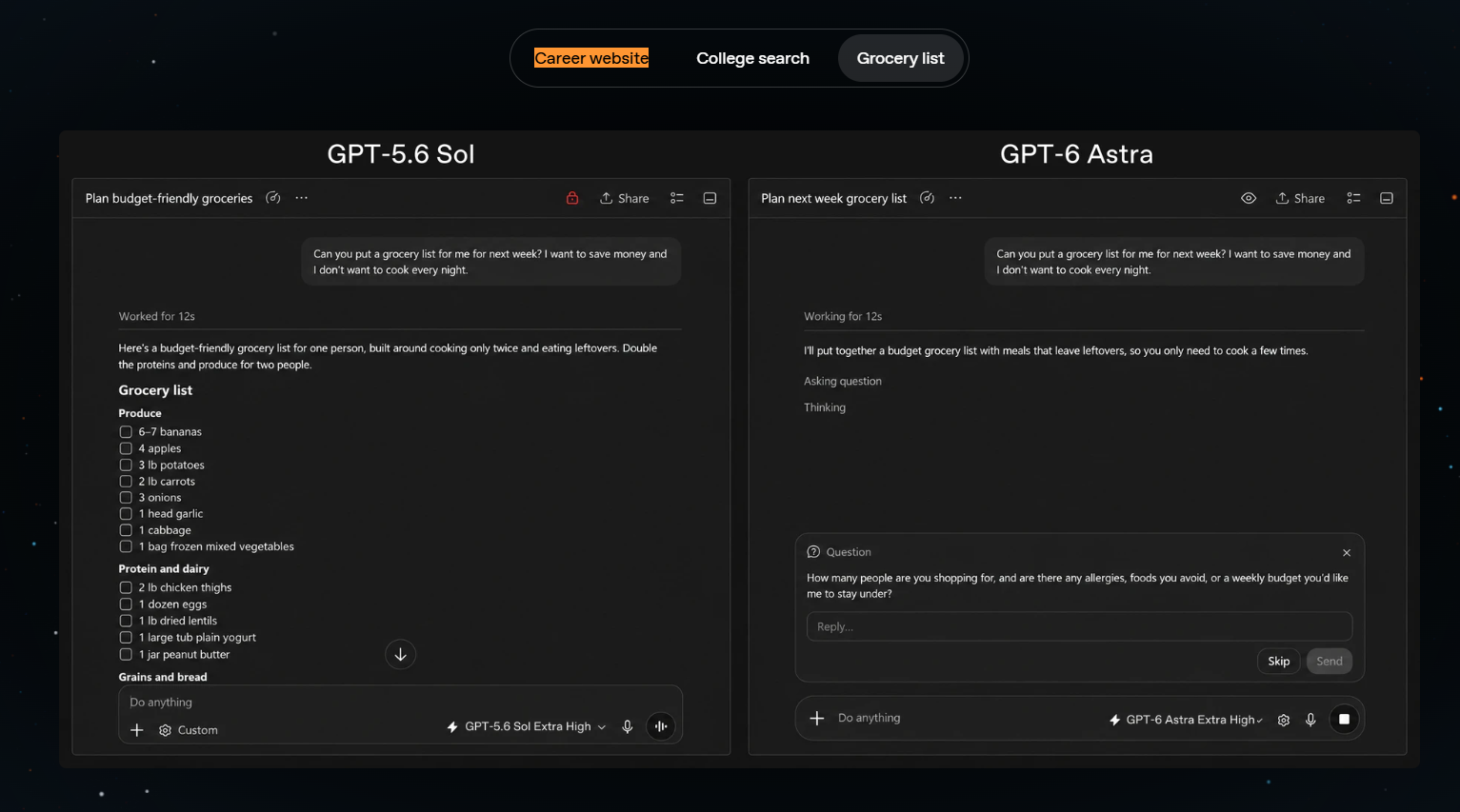The height and width of the screenshot is (812, 1460).
Task: Expand the Asking question step
Action: click(x=843, y=381)
